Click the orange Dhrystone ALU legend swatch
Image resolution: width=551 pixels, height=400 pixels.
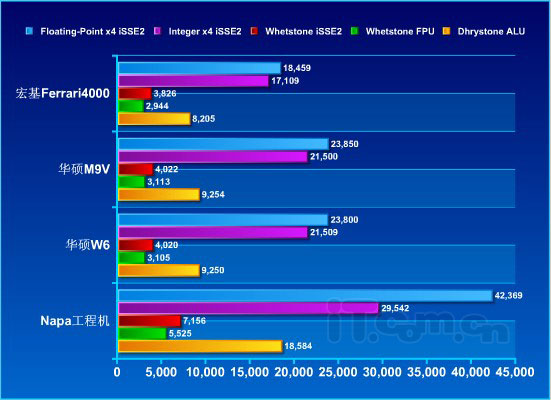point(446,31)
